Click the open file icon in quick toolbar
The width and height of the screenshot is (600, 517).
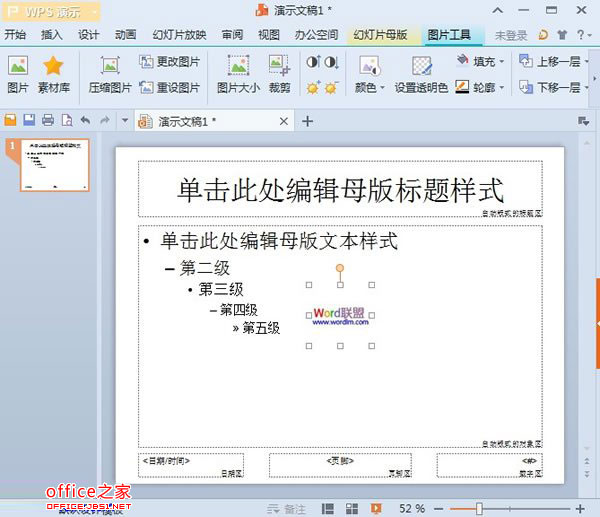[x=10, y=120]
